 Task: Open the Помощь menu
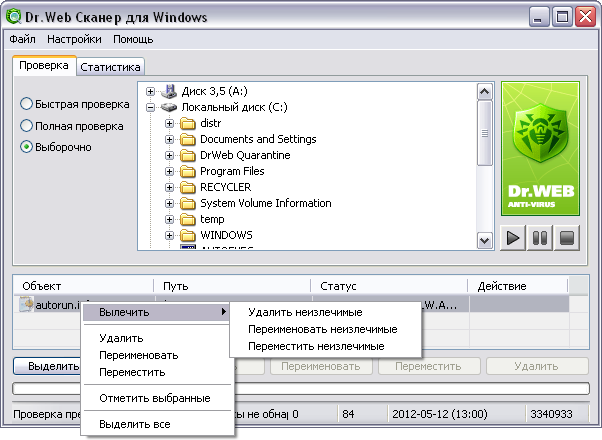(133, 39)
